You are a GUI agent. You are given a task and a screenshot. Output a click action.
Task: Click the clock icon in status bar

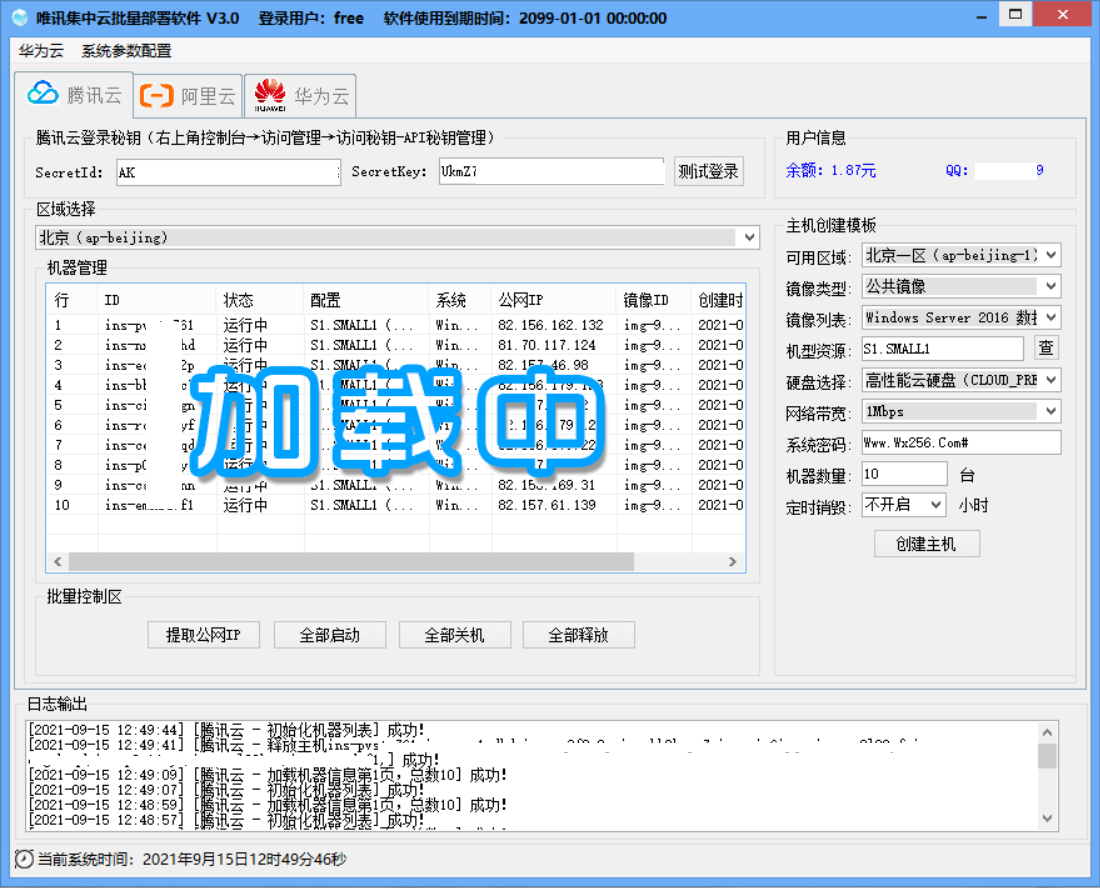point(24,859)
